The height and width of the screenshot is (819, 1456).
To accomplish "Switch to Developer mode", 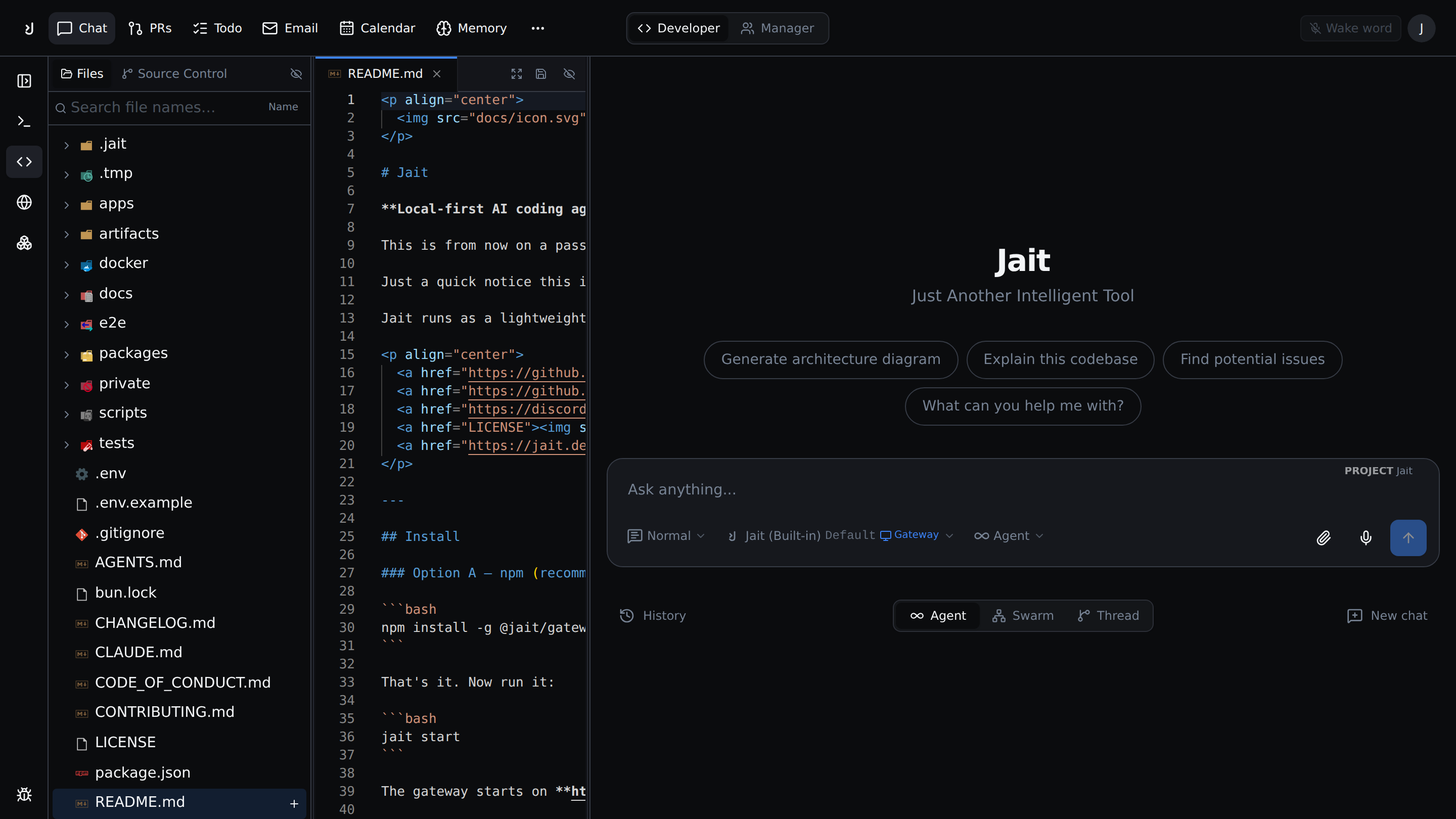I will click(678, 28).
